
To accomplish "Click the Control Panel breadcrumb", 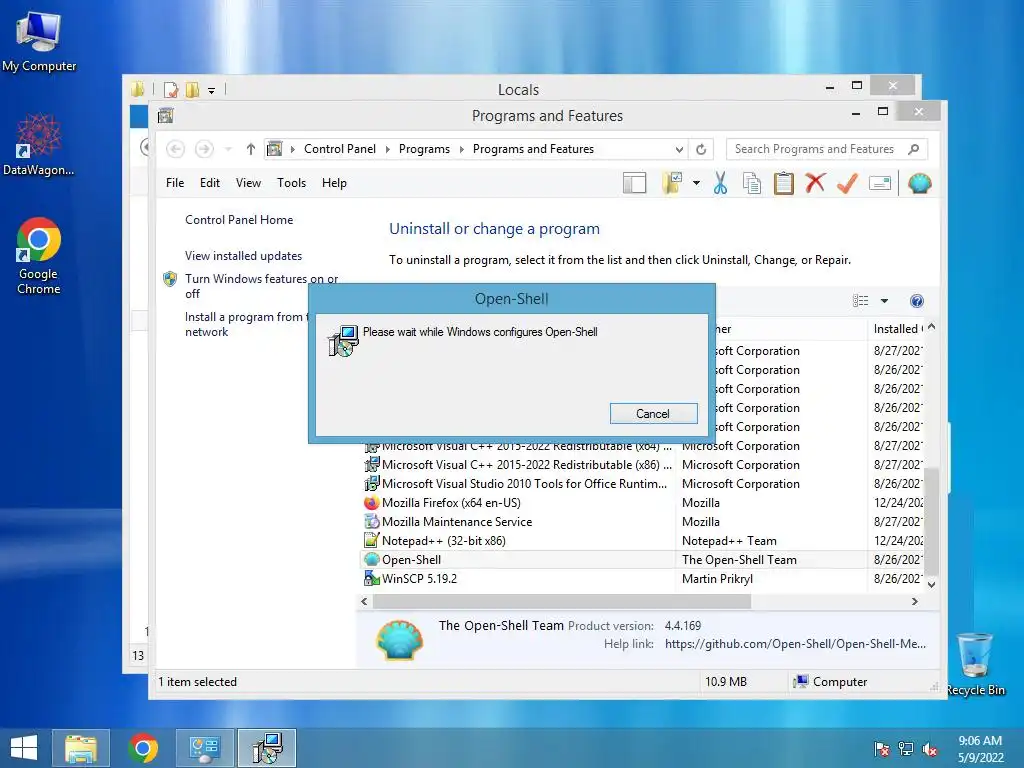I will (x=340, y=149).
